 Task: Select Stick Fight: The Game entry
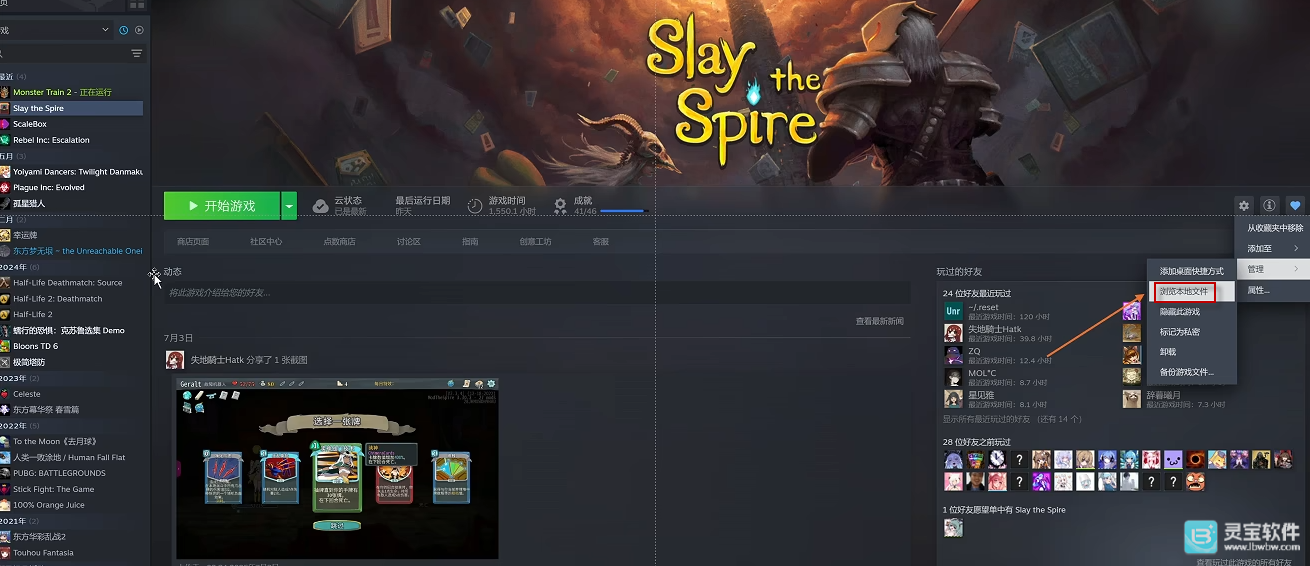pos(72,489)
